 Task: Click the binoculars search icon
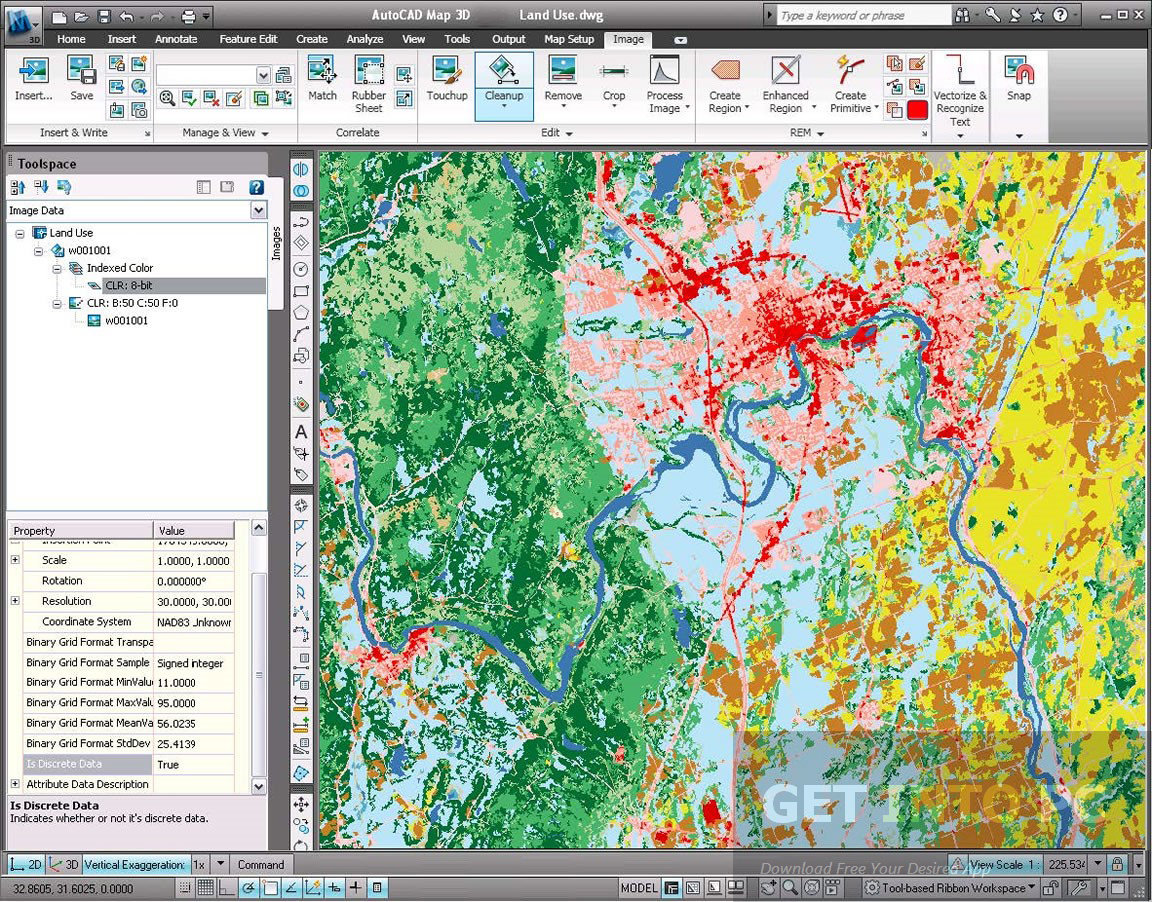pyautogui.click(x=962, y=15)
